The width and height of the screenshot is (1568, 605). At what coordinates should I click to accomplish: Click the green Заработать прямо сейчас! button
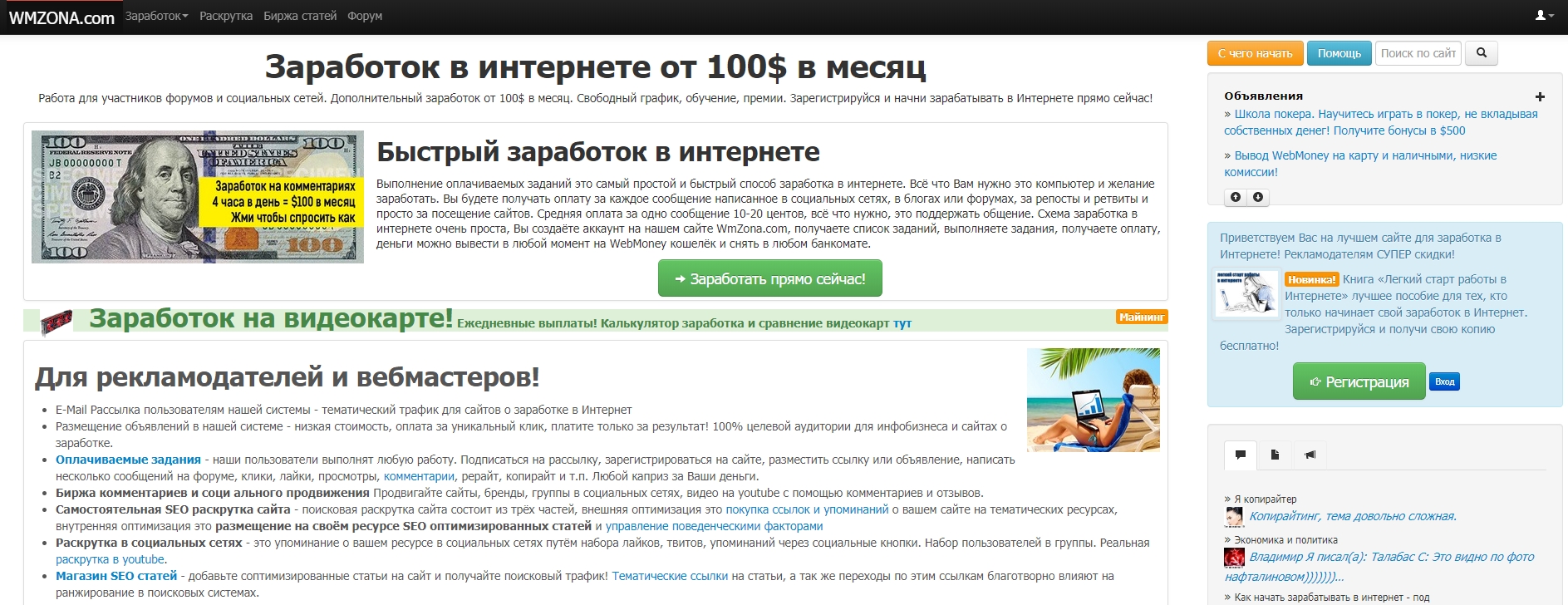(x=770, y=278)
